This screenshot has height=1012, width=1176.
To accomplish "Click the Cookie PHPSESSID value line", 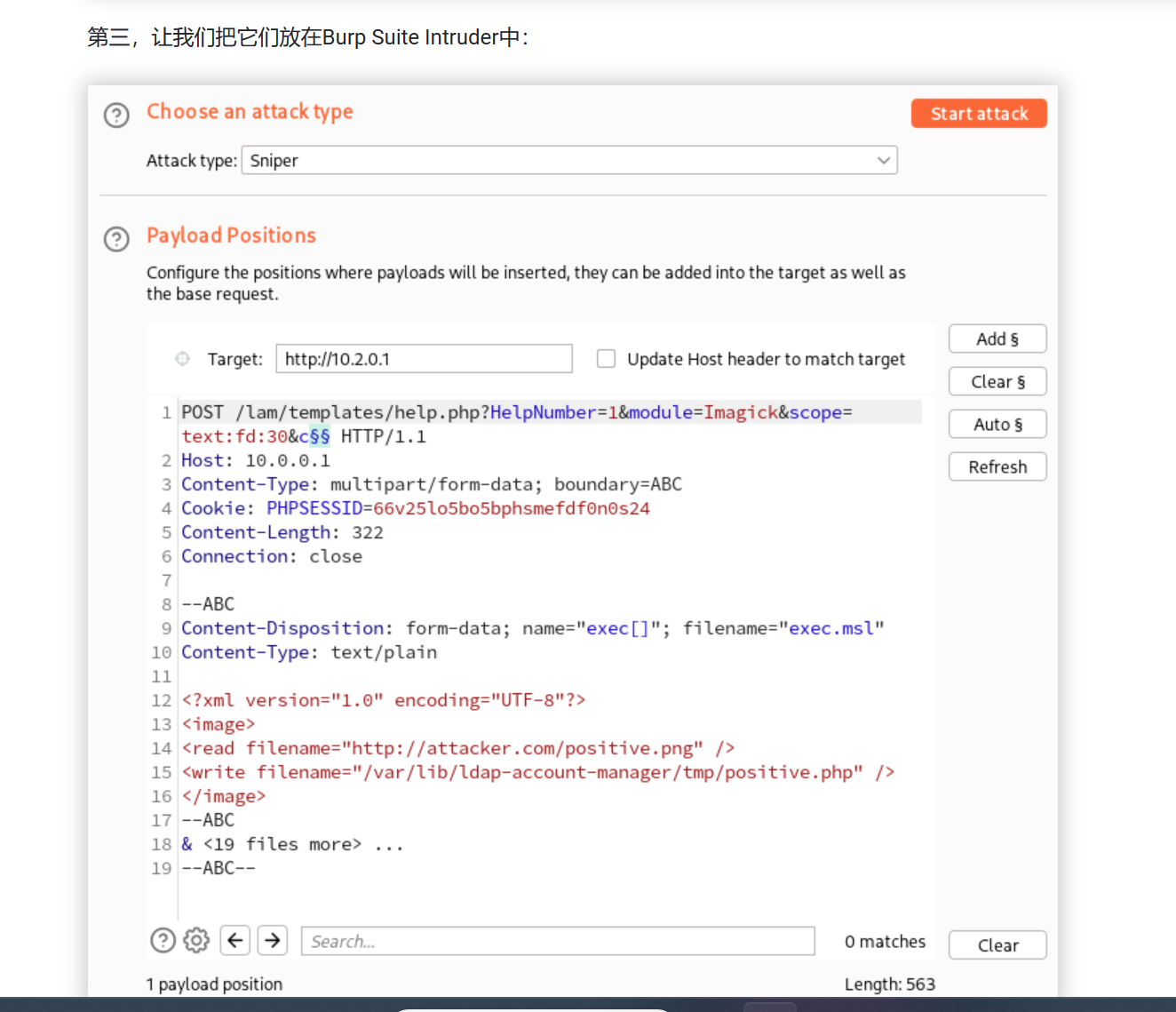I will (416, 508).
